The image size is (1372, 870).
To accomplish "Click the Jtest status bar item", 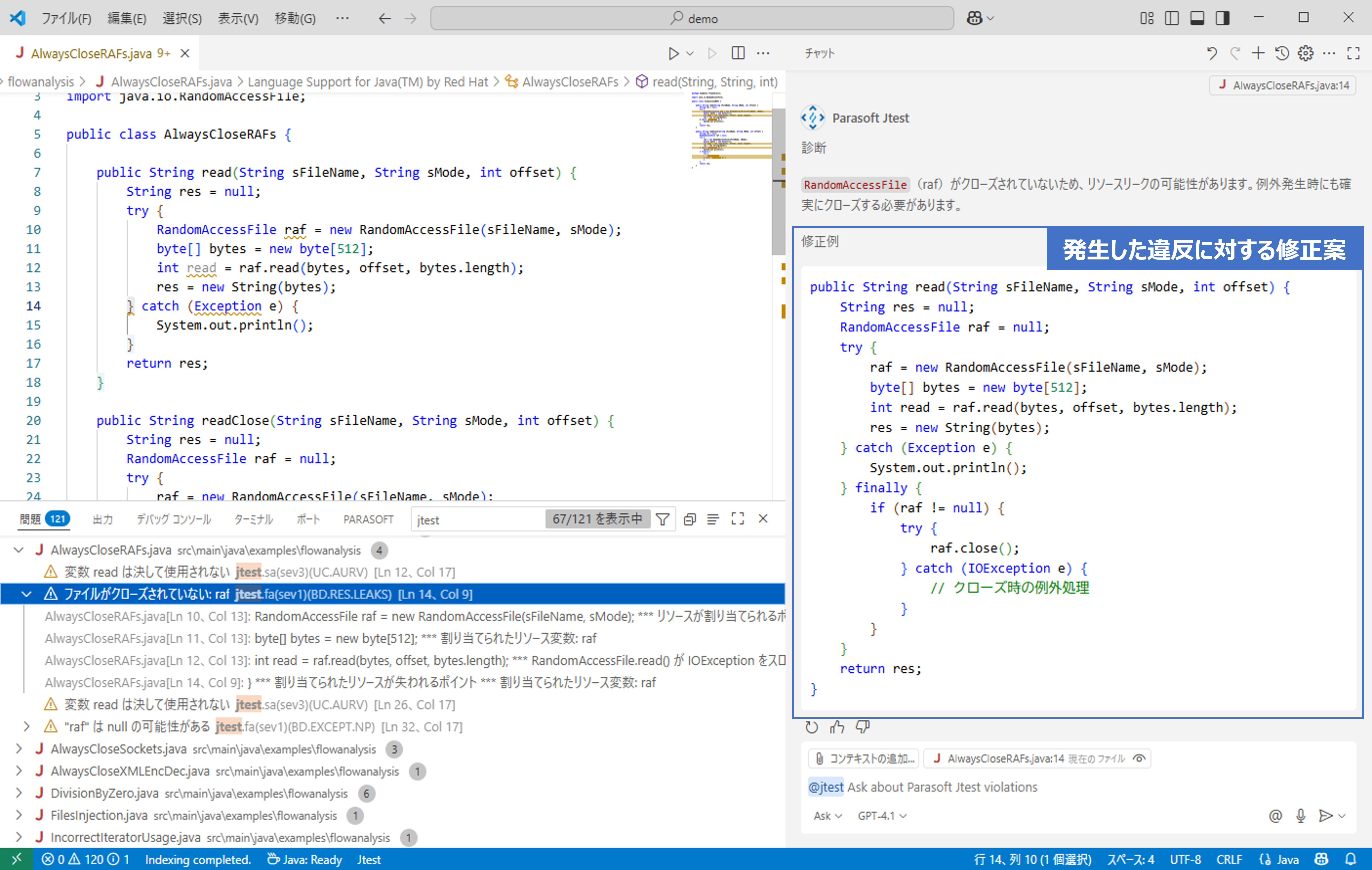I will pos(369,859).
